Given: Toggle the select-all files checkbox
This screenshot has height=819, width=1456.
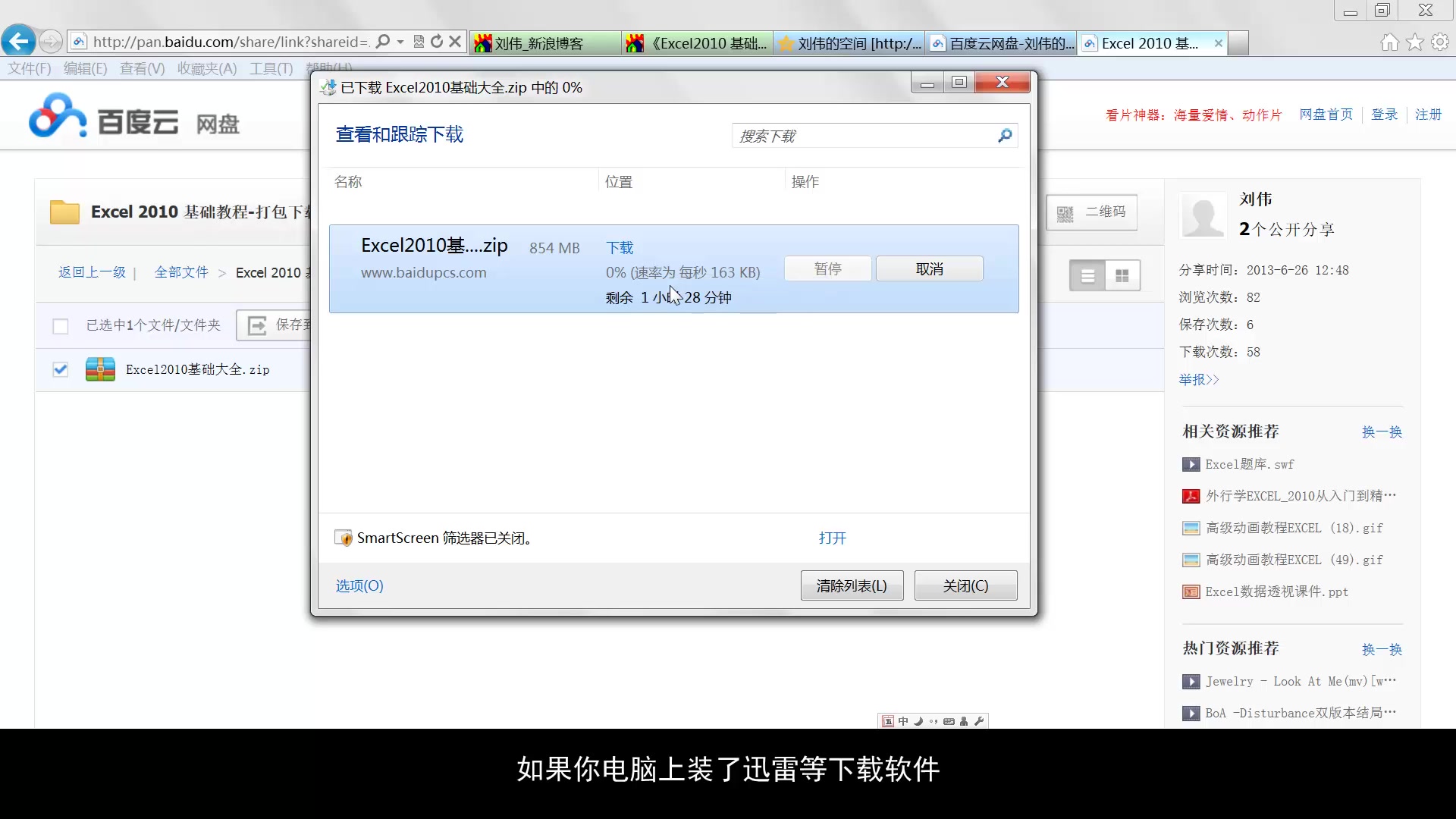Looking at the screenshot, I should click(x=61, y=325).
